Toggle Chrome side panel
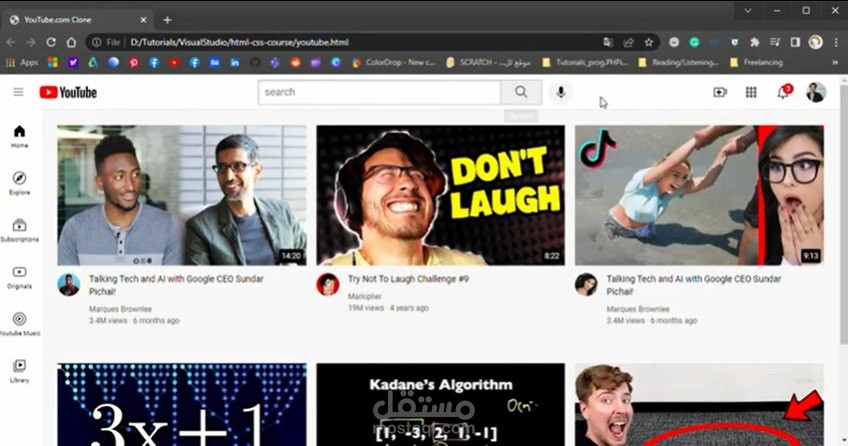Viewport: 848px width, 446px height. [x=795, y=42]
